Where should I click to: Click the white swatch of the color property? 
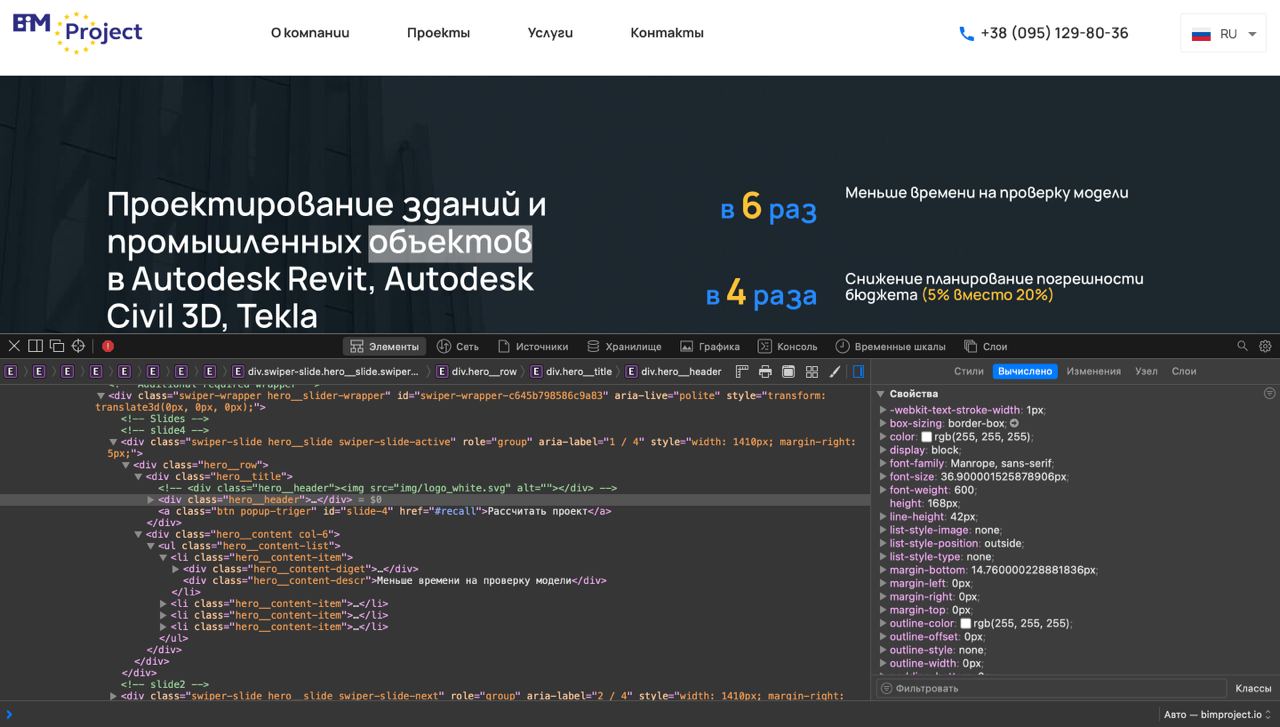[x=926, y=437]
